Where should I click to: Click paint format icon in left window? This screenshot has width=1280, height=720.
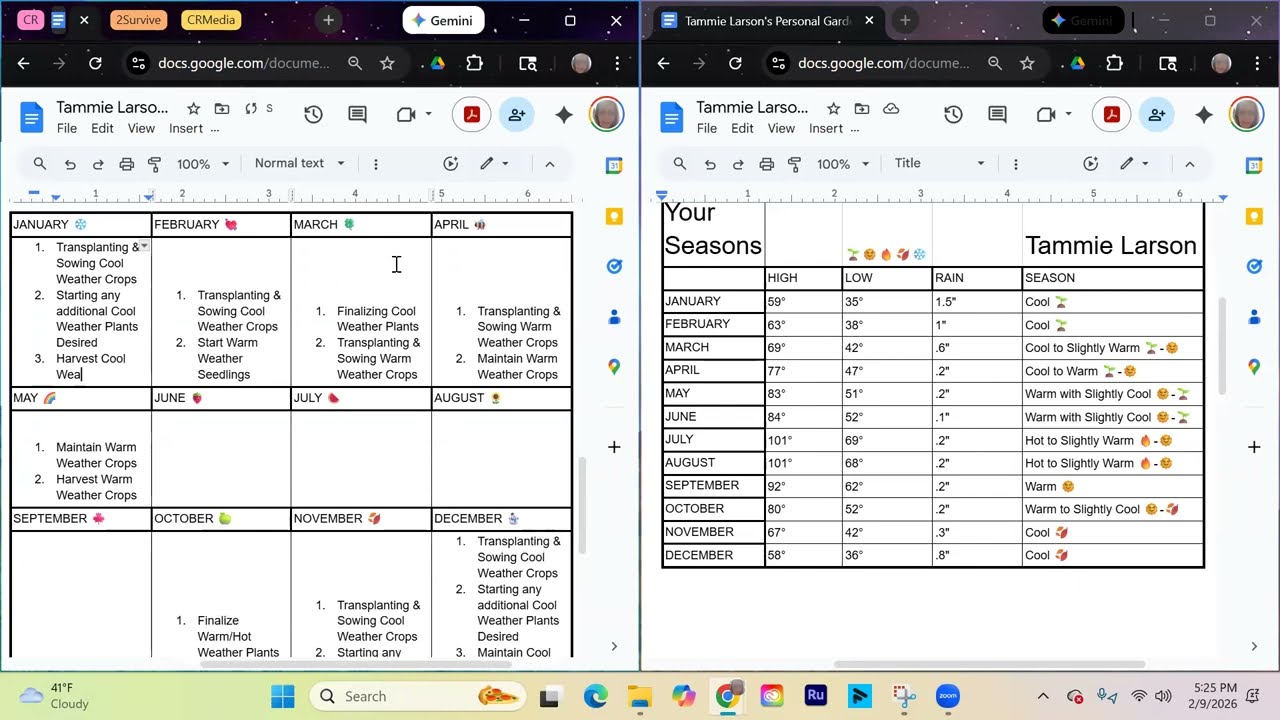[x=154, y=164]
